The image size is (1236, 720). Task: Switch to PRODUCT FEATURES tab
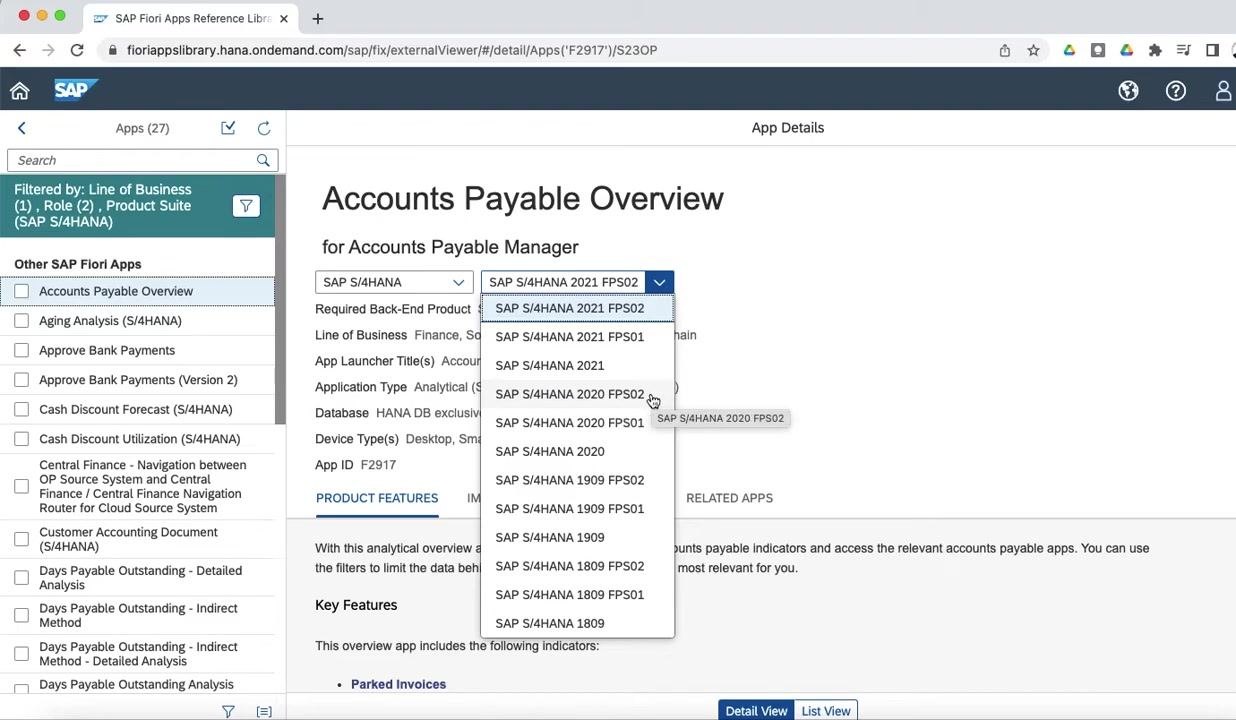pyautogui.click(x=377, y=498)
